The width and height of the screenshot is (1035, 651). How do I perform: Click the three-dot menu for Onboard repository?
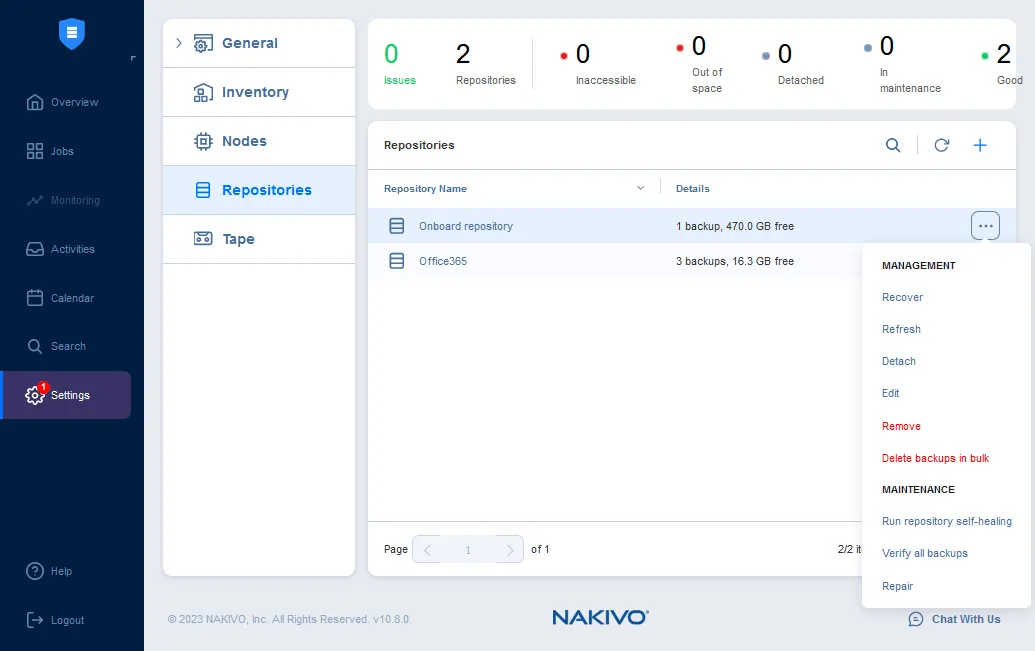pos(985,226)
